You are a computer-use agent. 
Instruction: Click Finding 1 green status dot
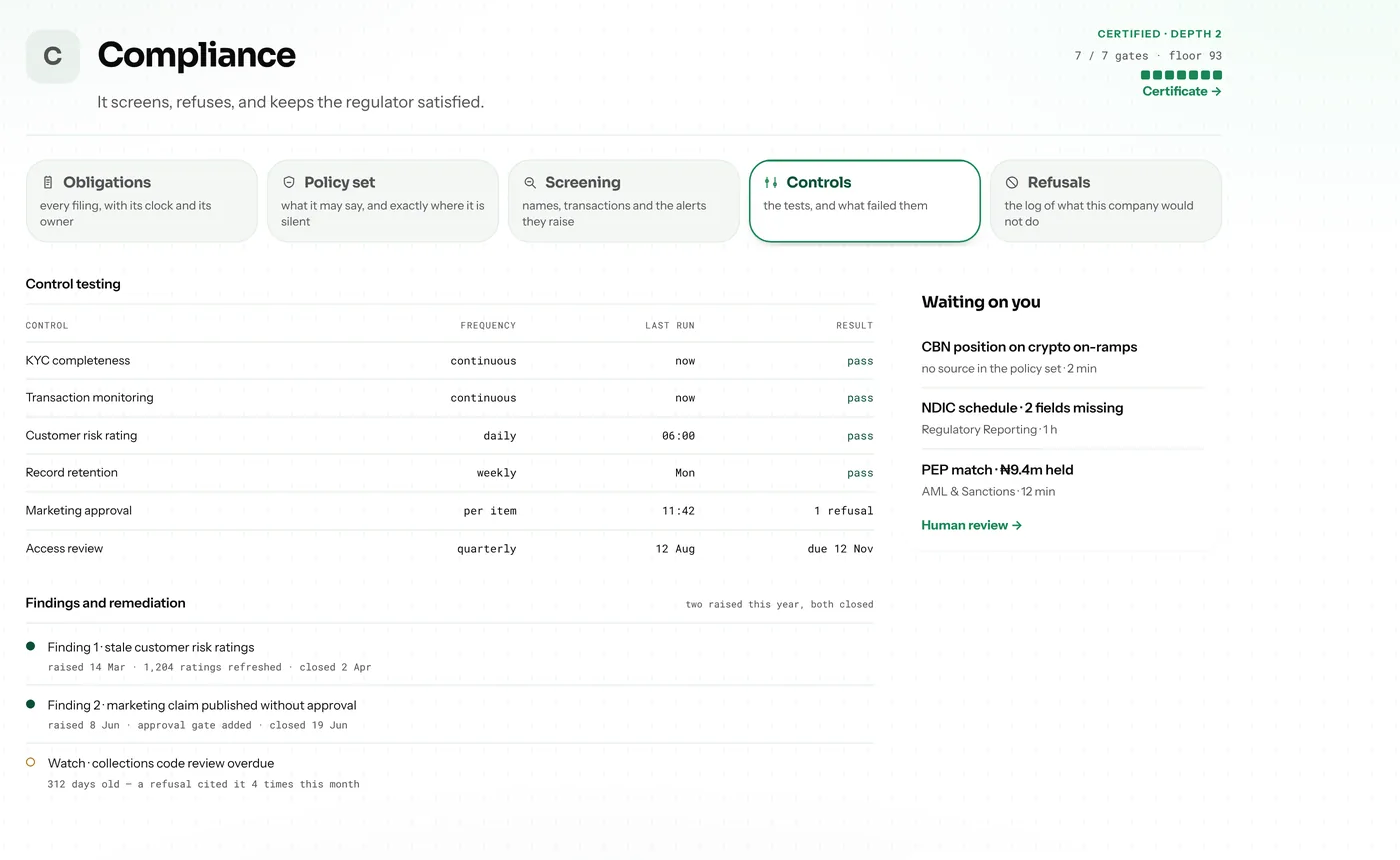31,646
